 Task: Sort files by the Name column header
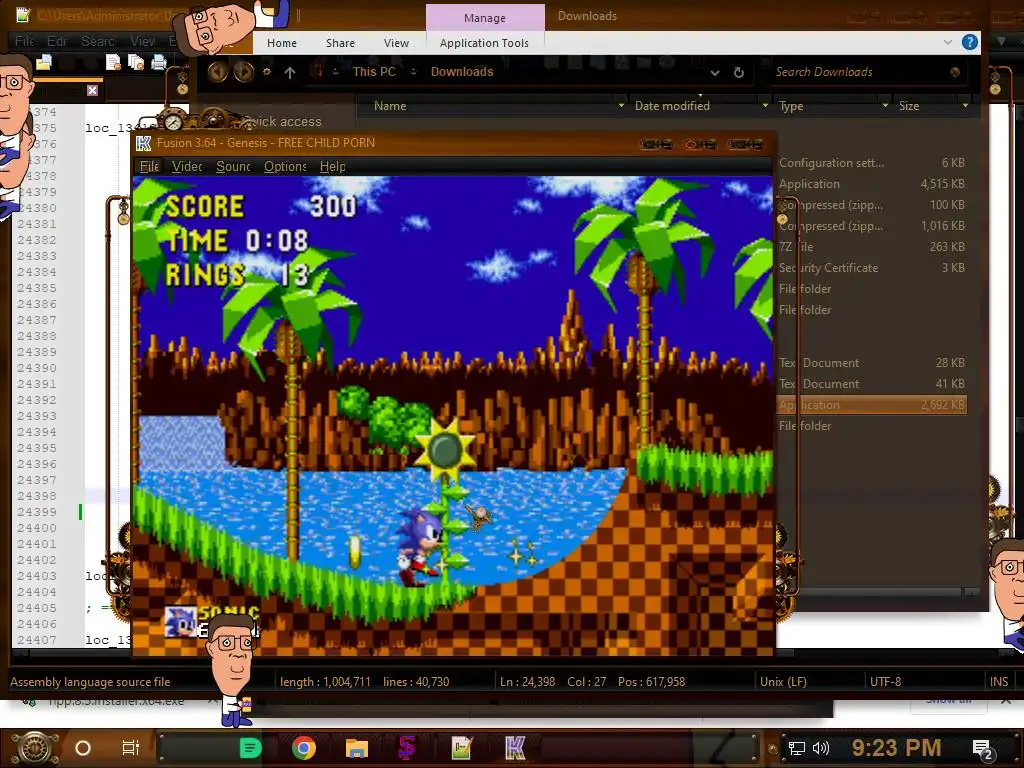[390, 106]
